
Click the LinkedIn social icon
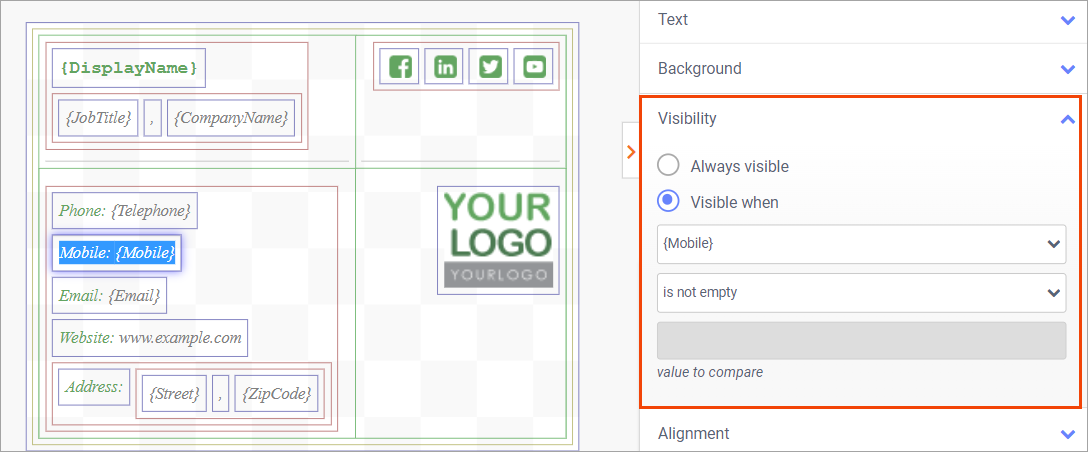pos(445,67)
